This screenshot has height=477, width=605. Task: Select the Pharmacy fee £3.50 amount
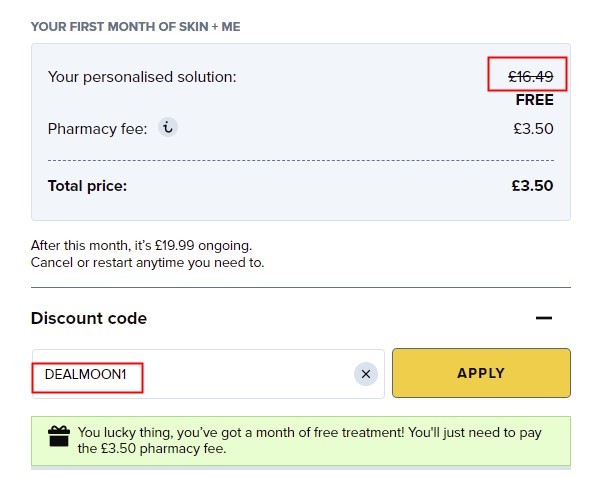533,129
